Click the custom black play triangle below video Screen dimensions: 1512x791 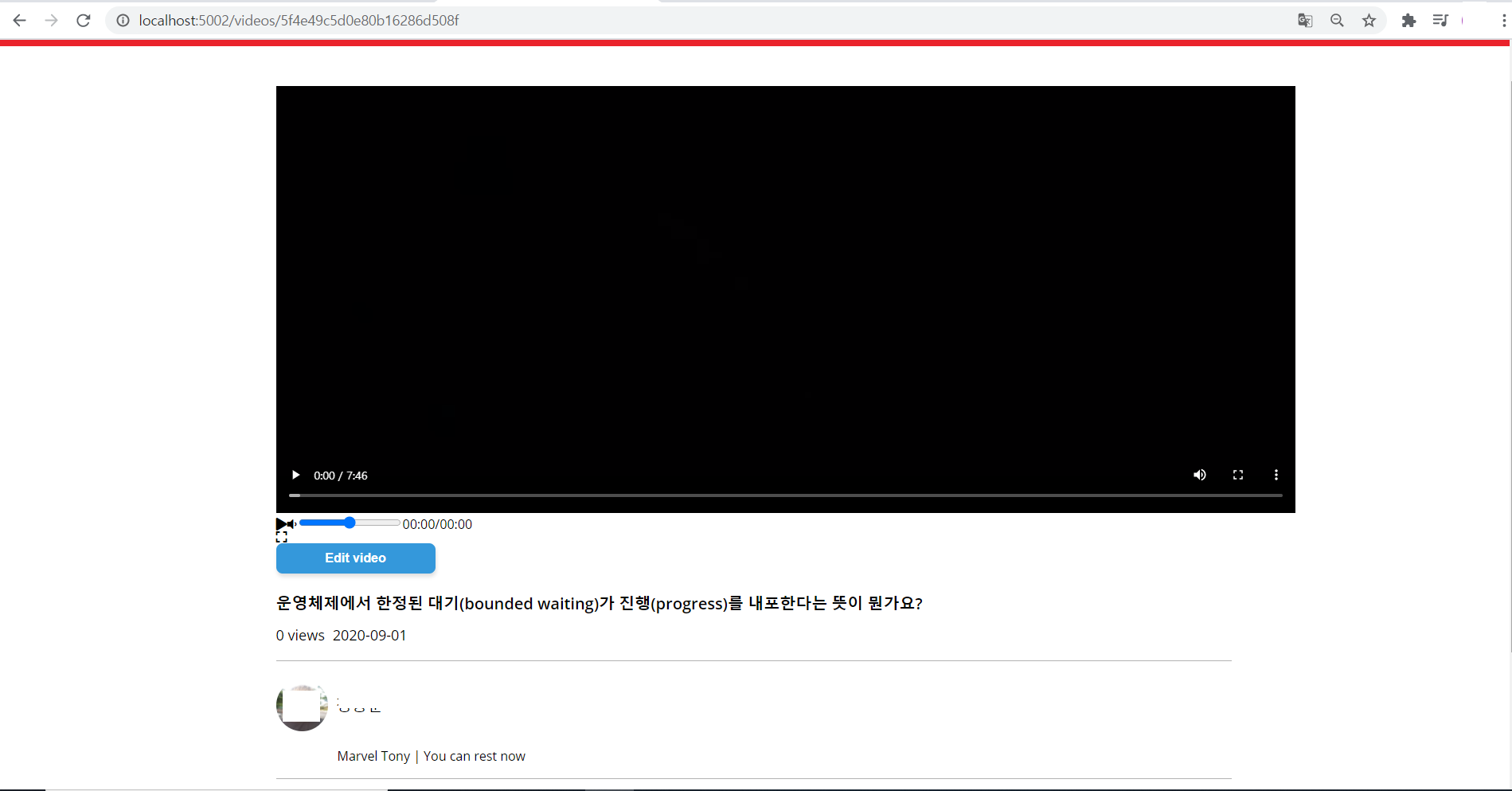281,524
